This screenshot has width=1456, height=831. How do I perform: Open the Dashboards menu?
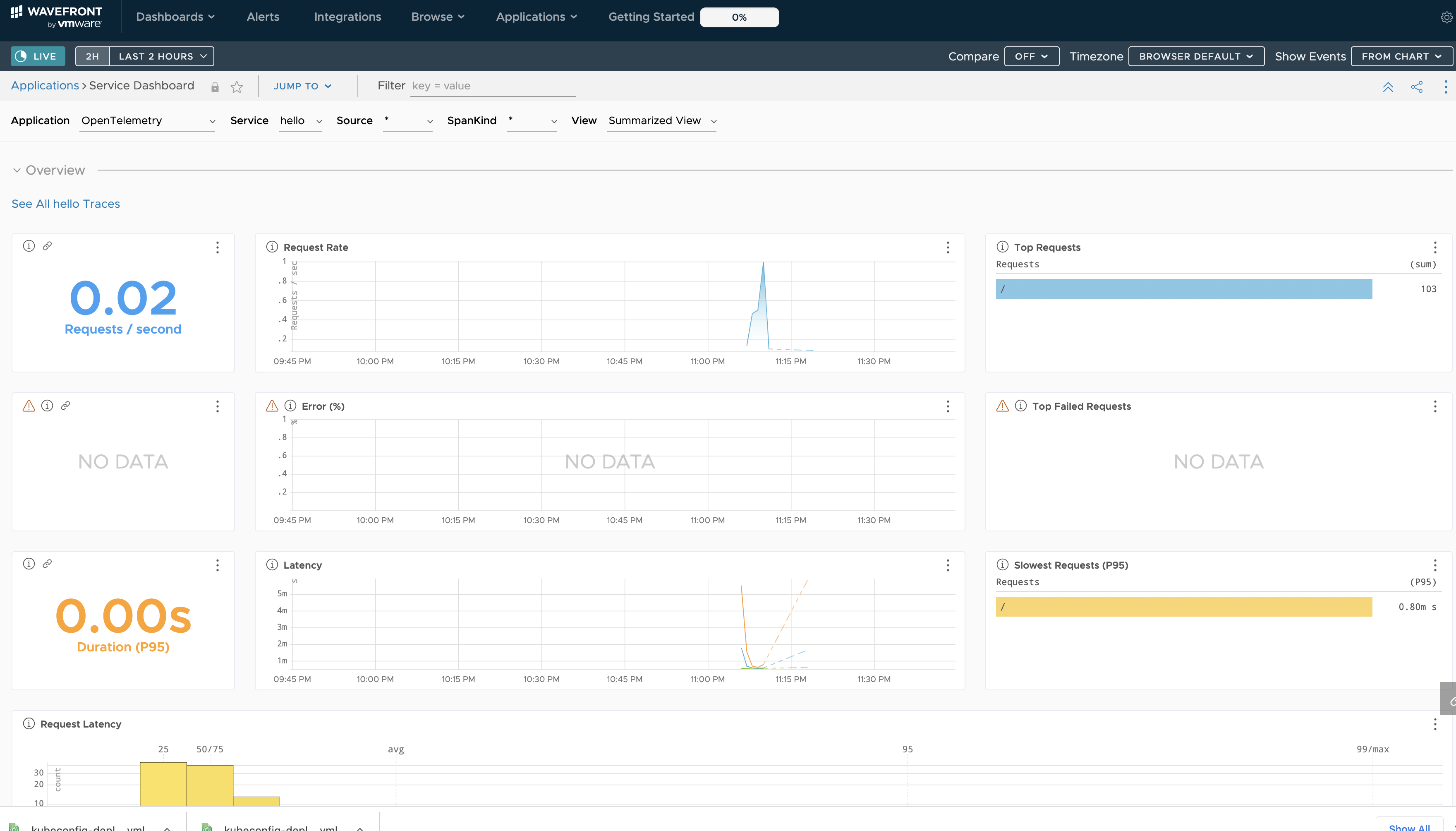[x=175, y=17]
